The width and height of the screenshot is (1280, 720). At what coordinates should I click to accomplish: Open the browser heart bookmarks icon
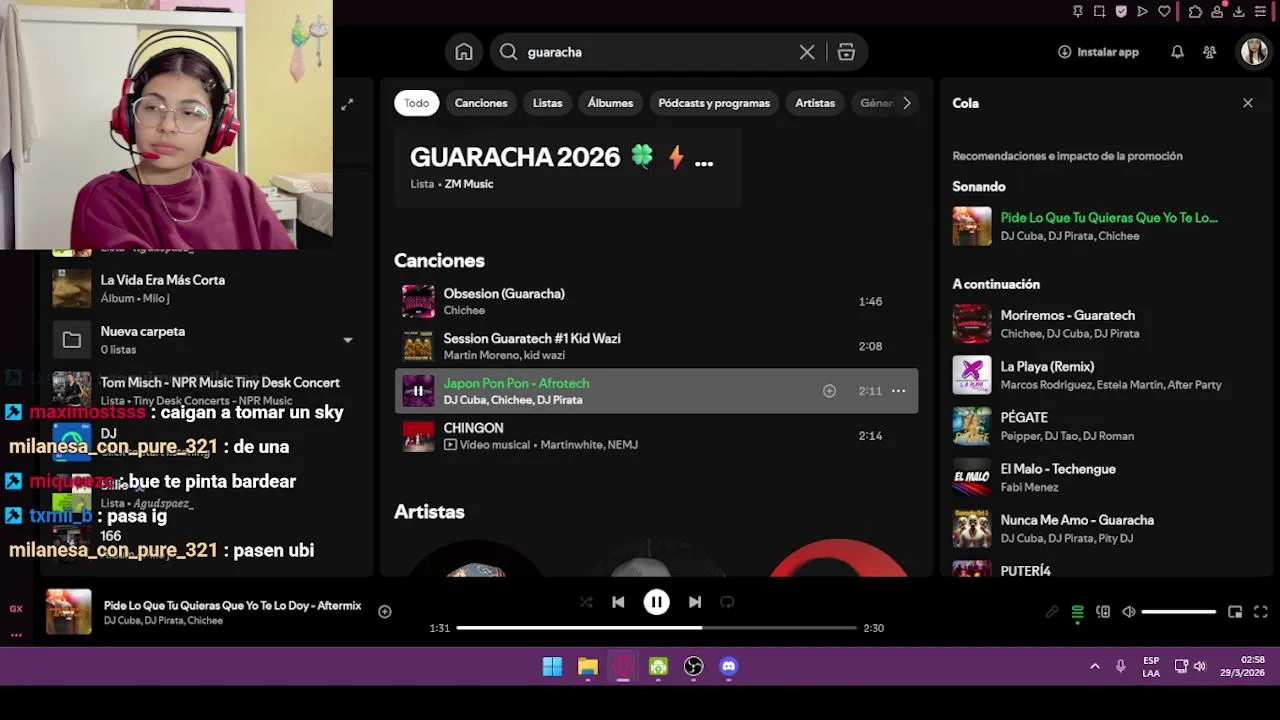pyautogui.click(x=1164, y=11)
